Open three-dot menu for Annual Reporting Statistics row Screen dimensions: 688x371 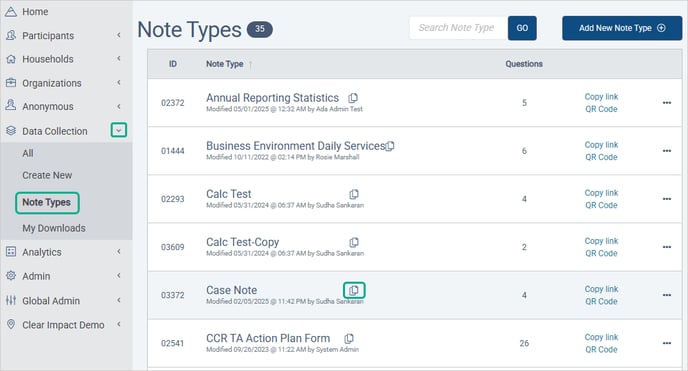(x=666, y=103)
